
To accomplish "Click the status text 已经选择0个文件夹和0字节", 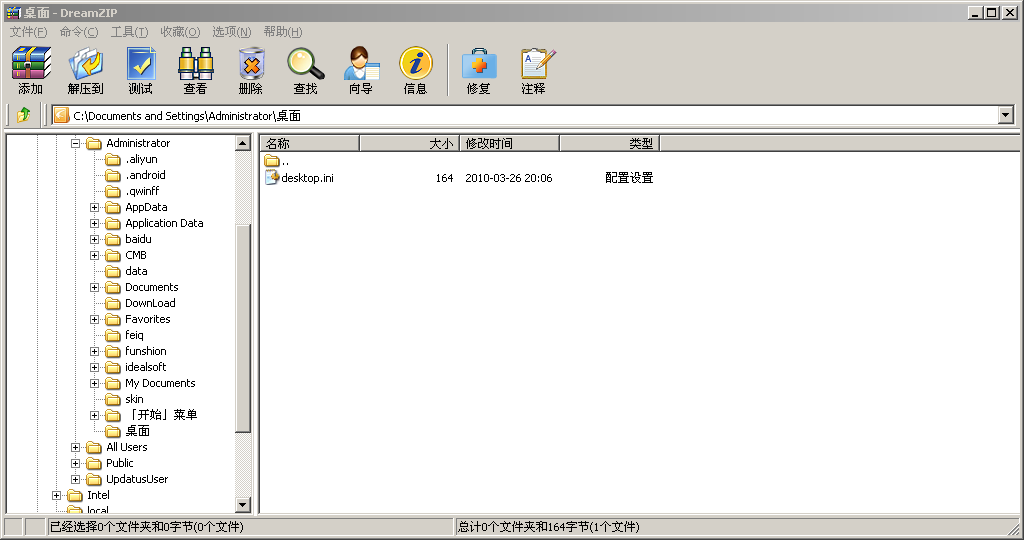I will point(146,526).
